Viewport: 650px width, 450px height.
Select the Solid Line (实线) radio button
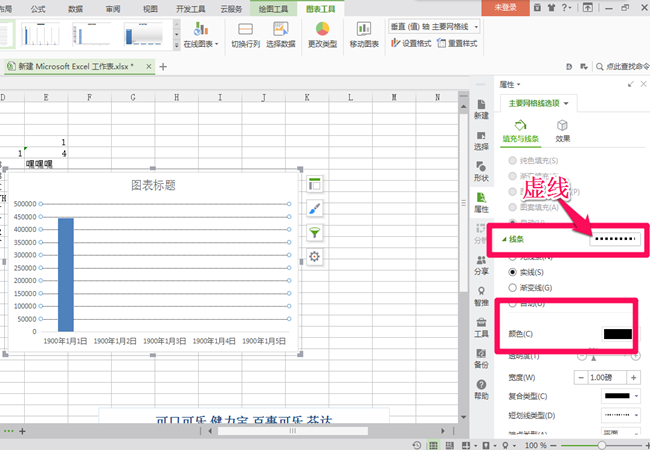pyautogui.click(x=512, y=272)
